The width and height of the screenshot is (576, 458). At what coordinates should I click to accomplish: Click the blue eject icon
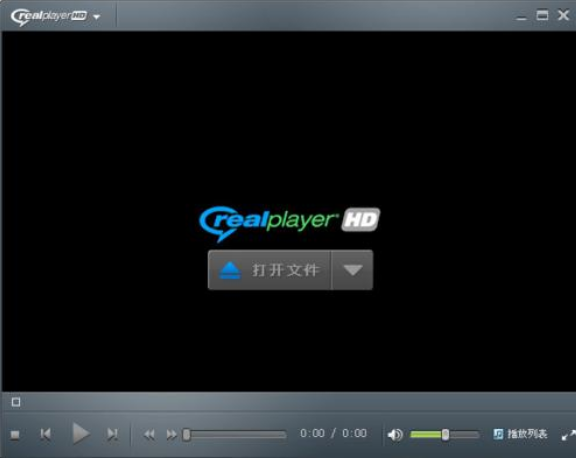[230, 270]
